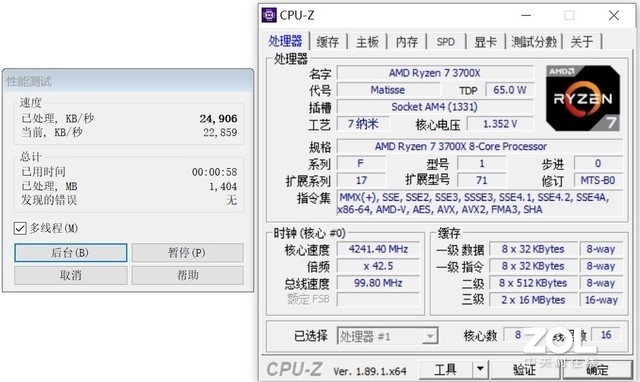Toggle the 多线程(M) checkbox

(x=20, y=228)
